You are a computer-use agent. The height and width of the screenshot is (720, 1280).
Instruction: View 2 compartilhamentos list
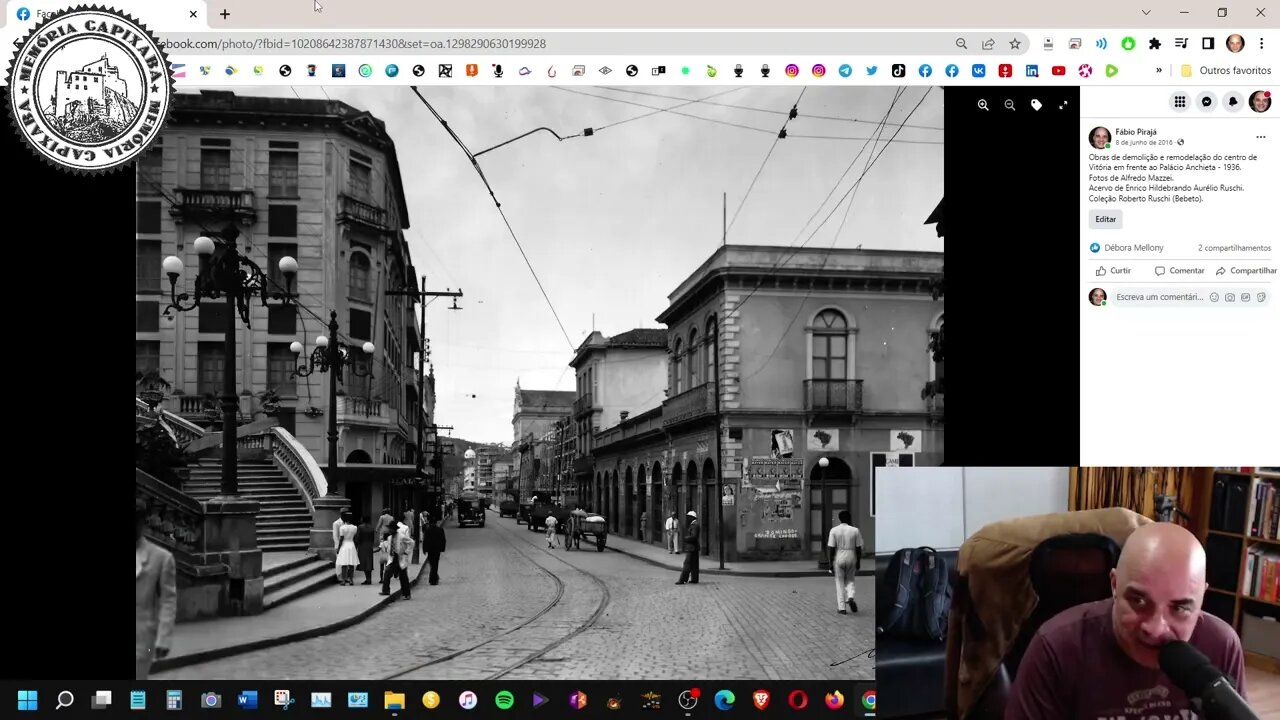pyautogui.click(x=1234, y=248)
